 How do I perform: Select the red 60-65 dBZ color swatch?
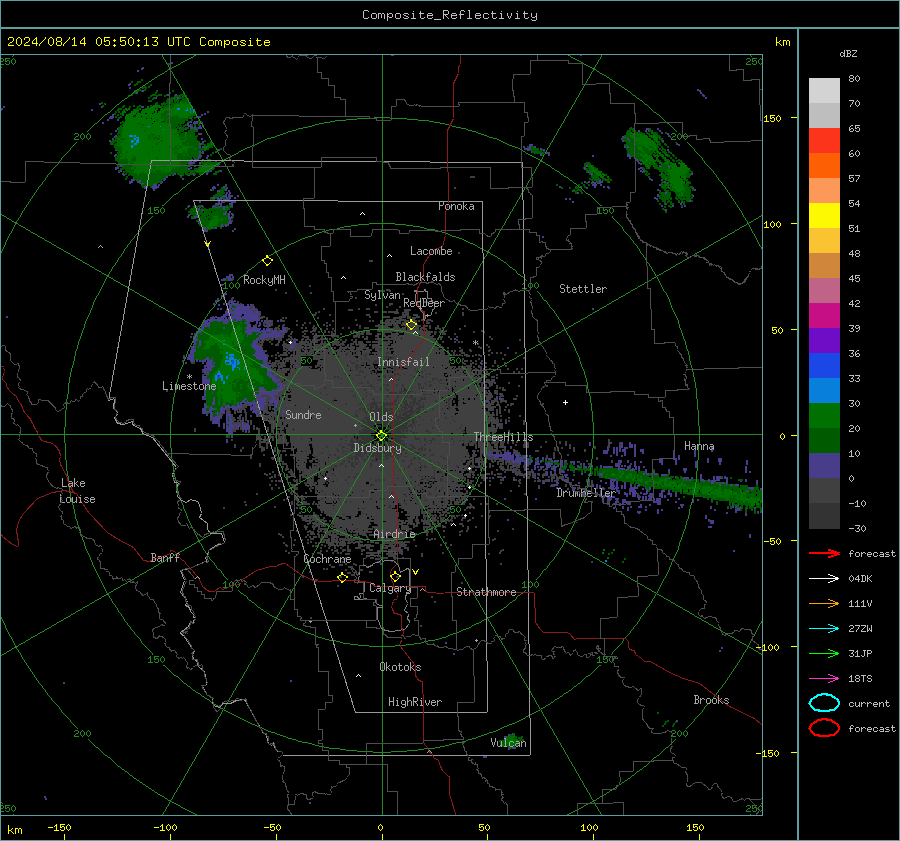click(824, 141)
